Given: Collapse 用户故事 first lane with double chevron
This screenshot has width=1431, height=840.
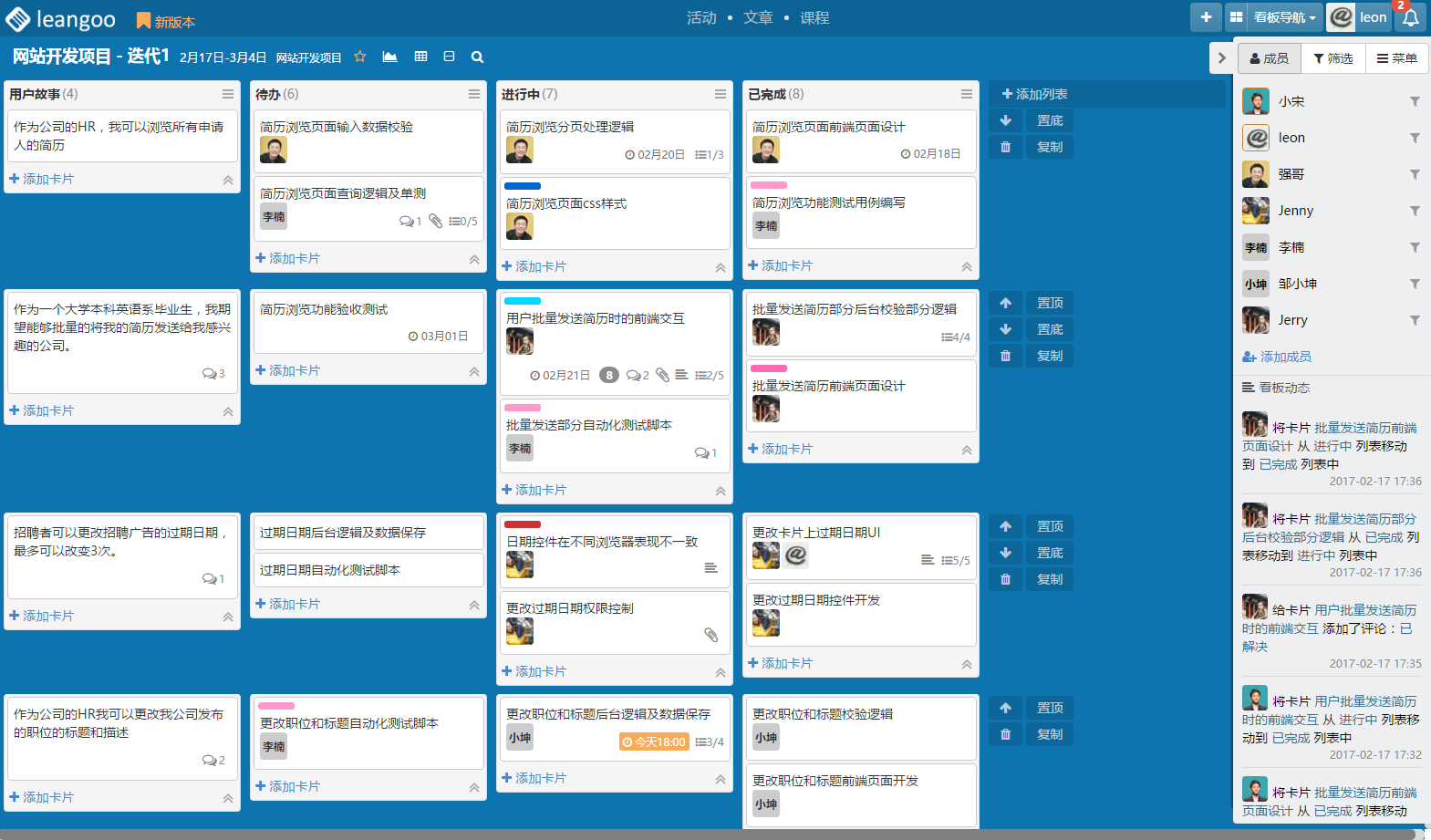Looking at the screenshot, I should [x=228, y=180].
